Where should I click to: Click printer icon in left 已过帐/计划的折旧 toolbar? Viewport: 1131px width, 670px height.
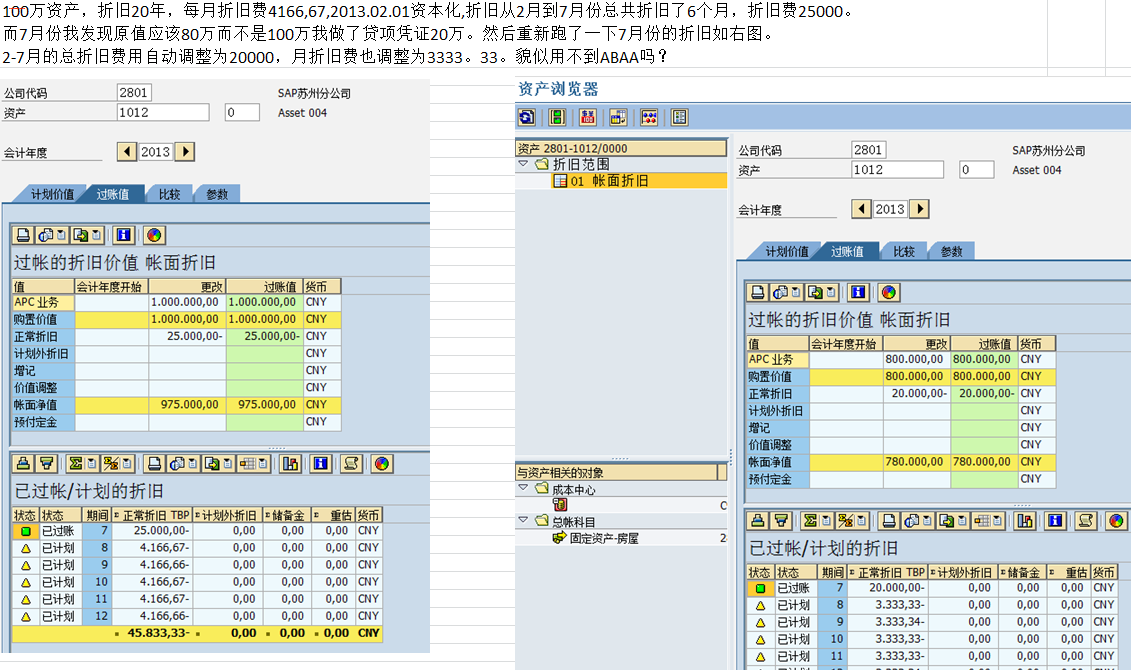pos(154,464)
